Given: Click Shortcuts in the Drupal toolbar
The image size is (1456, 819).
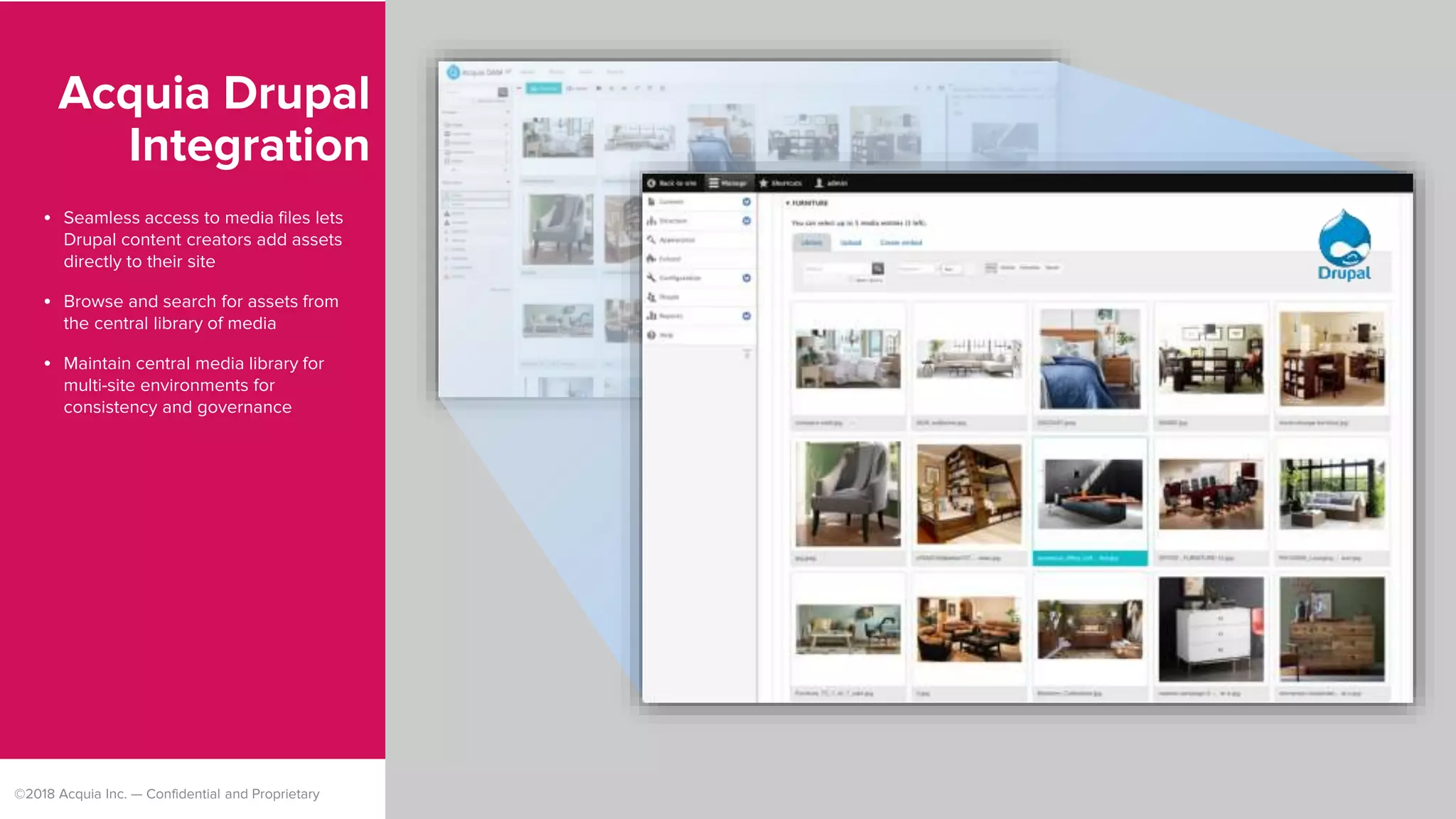Looking at the screenshot, I should point(781,183).
